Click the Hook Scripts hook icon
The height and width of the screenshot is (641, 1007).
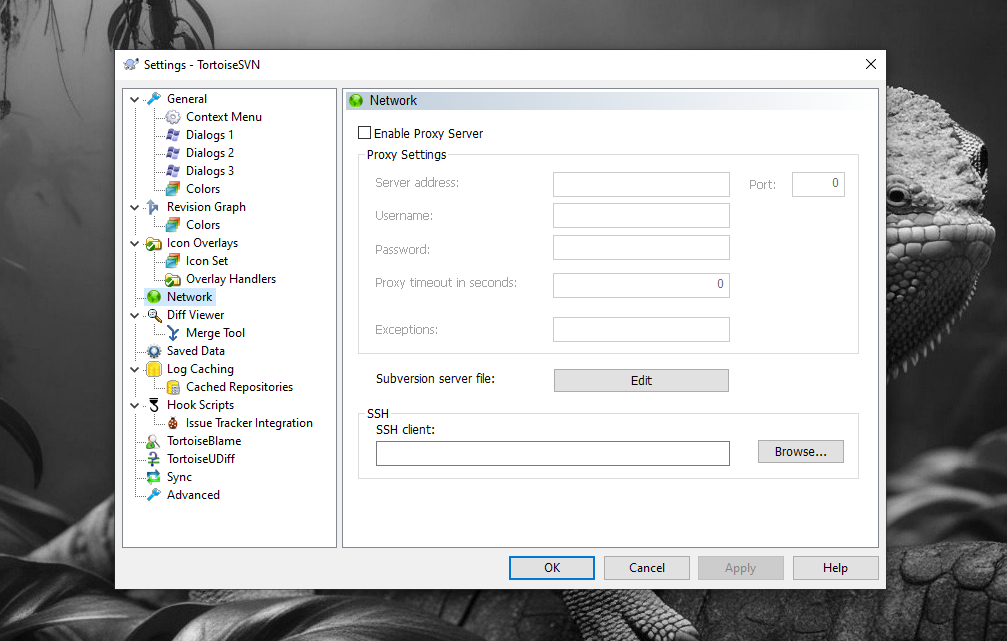(154, 405)
